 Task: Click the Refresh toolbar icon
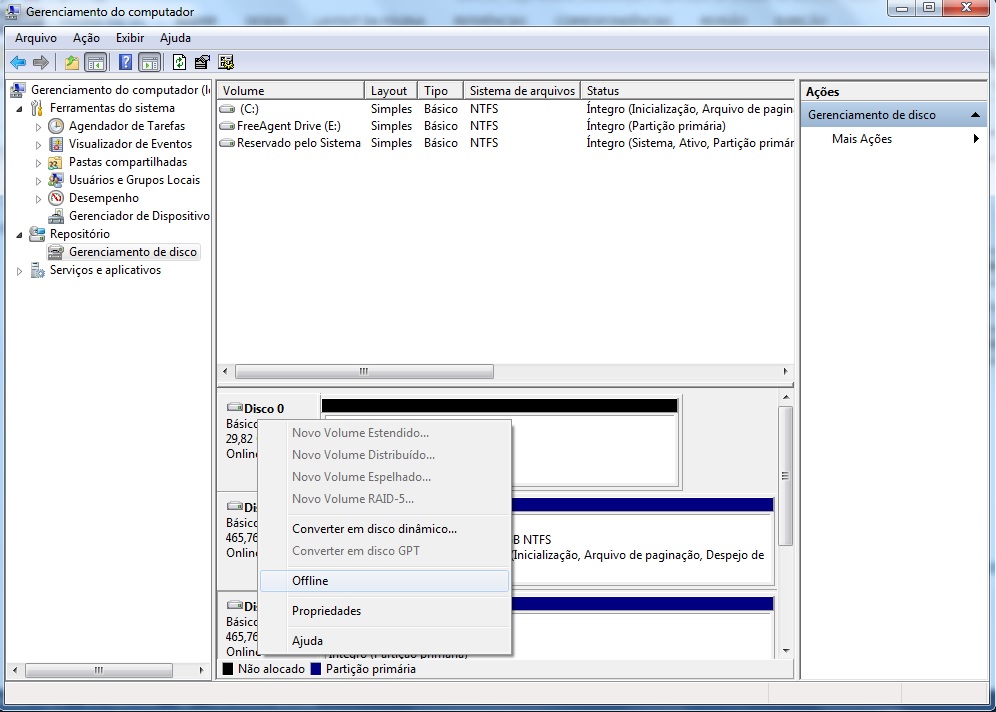179,62
